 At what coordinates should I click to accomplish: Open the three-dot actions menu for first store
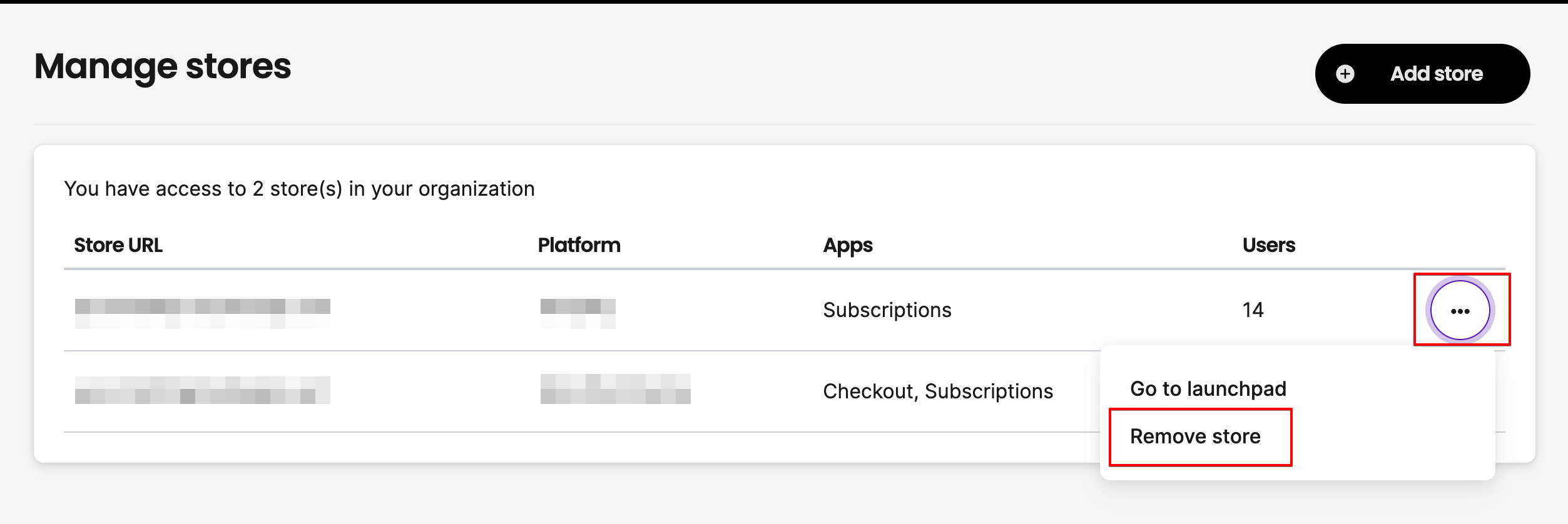[x=1460, y=310]
